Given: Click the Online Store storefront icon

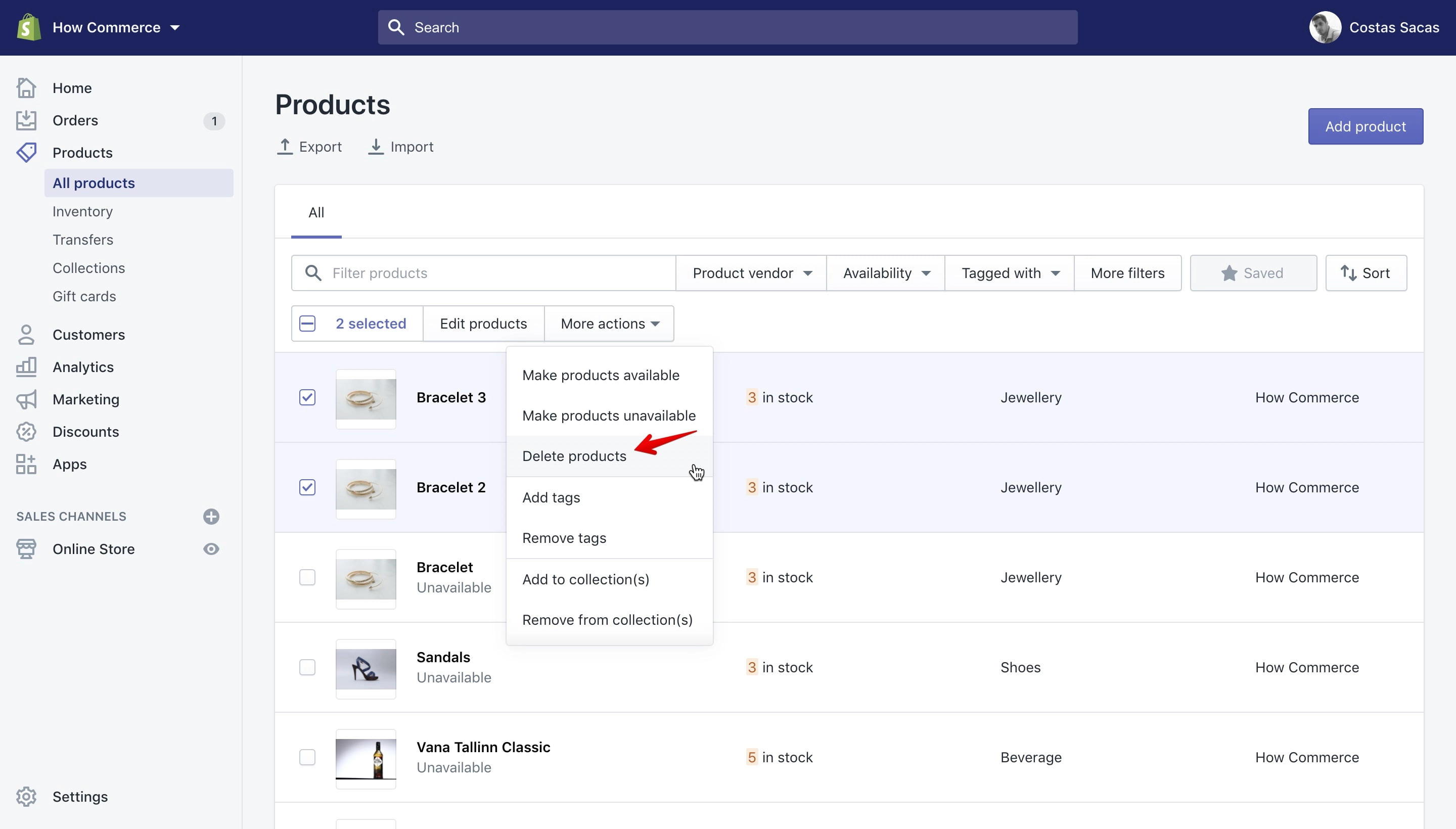Looking at the screenshot, I should (26, 549).
